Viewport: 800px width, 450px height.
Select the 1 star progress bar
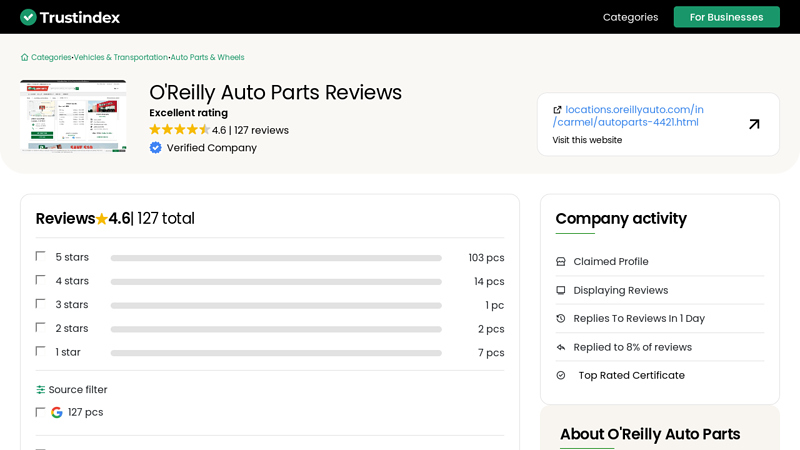tap(276, 353)
